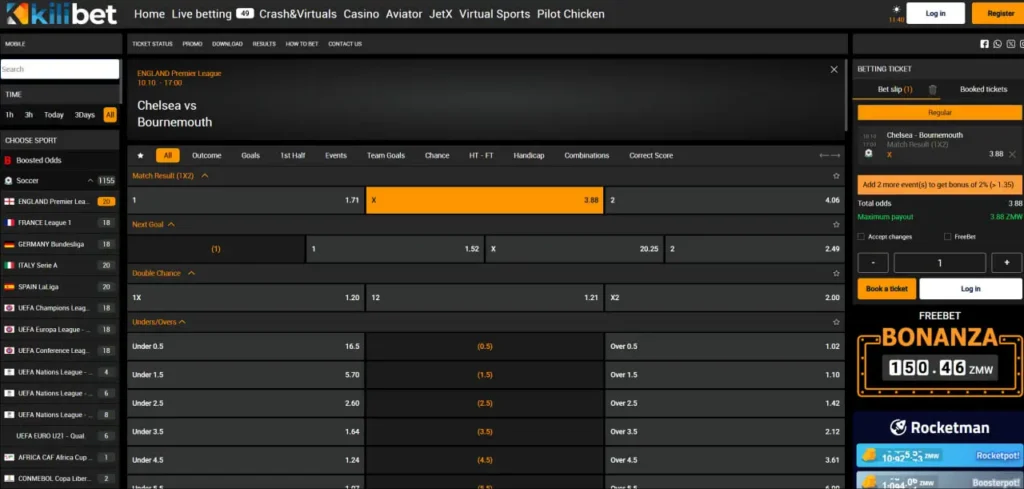Open the Goals market tab
This screenshot has height=489, width=1024.
tap(250, 155)
